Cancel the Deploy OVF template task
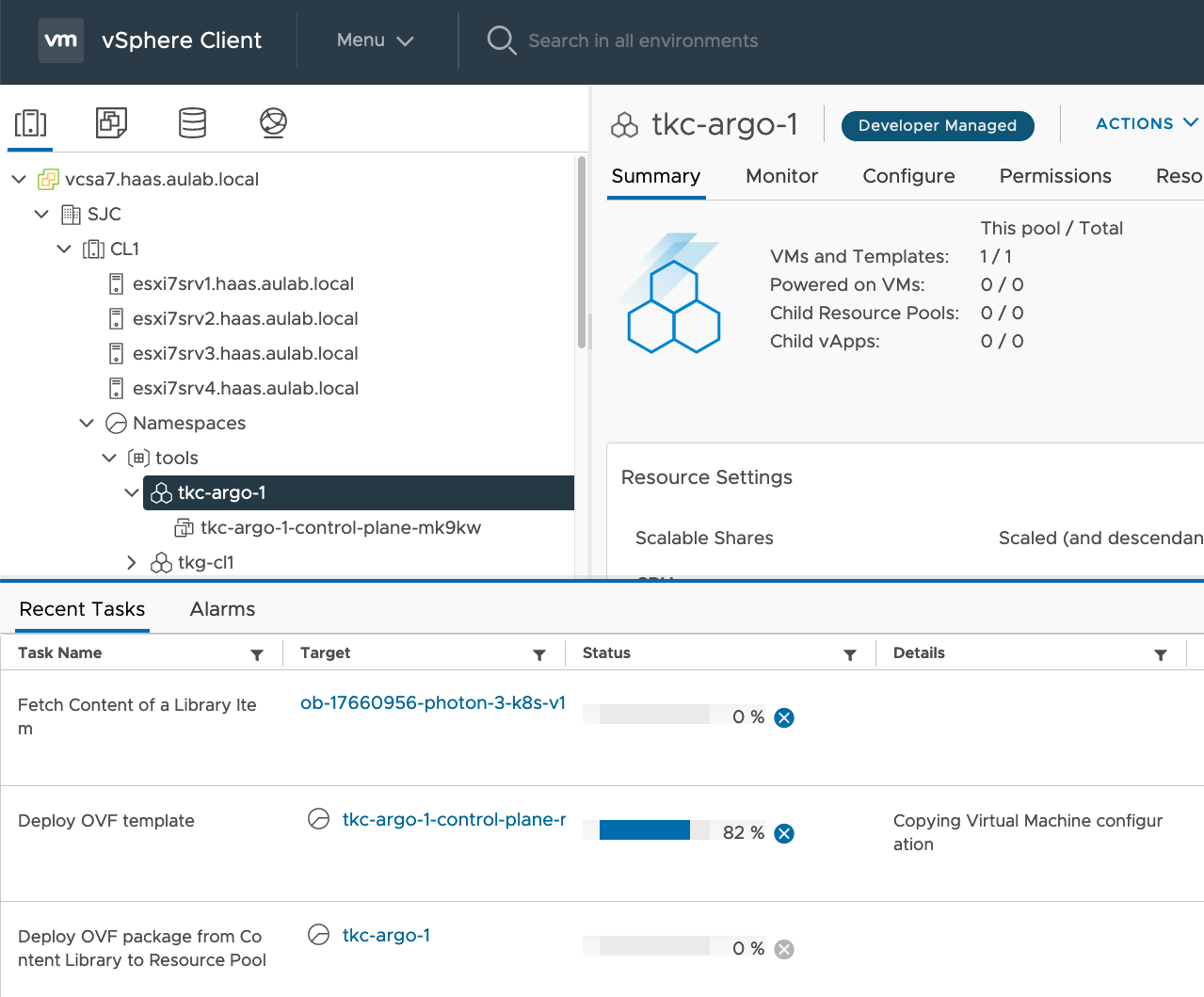The width and height of the screenshot is (1204, 997). pos(783,833)
